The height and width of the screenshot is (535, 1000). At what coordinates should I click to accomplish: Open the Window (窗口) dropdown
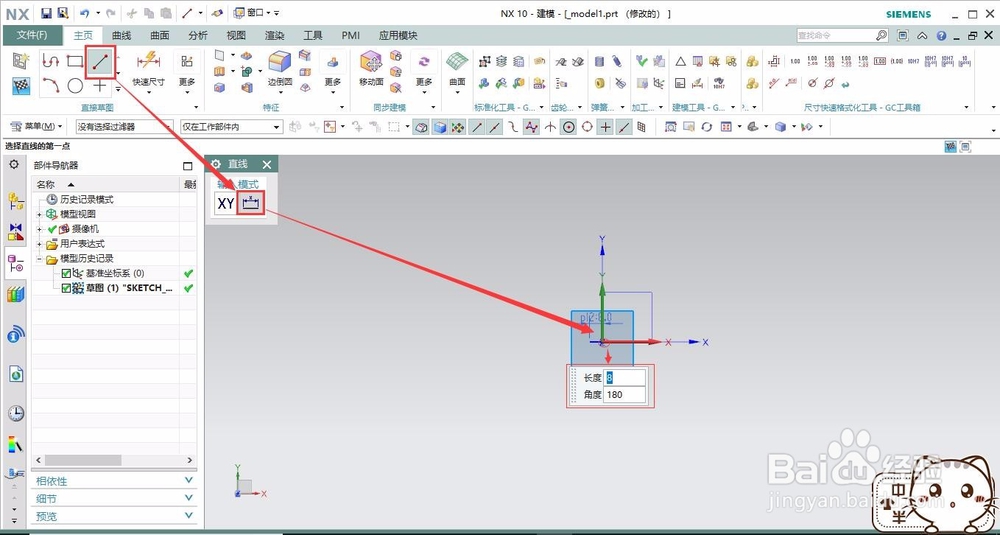pos(253,13)
